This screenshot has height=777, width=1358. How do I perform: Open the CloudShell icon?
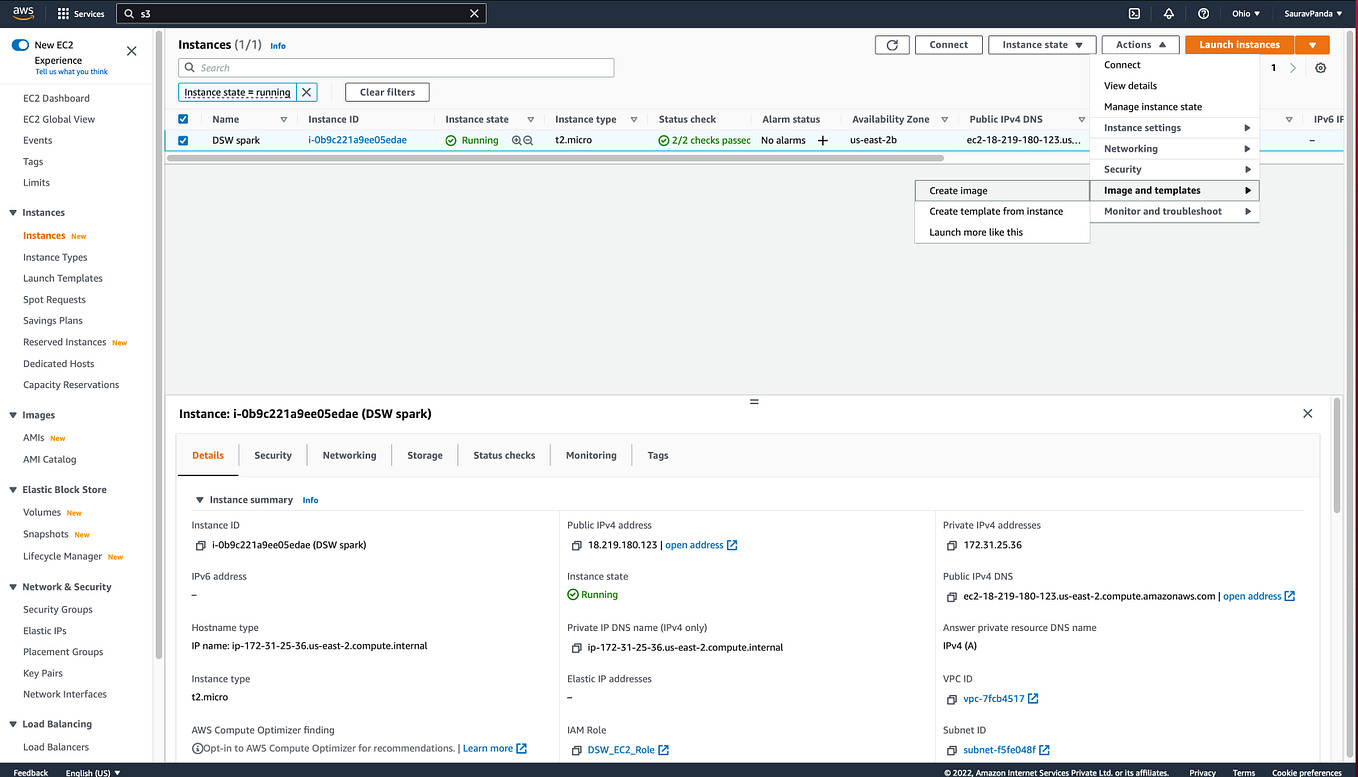1134,14
